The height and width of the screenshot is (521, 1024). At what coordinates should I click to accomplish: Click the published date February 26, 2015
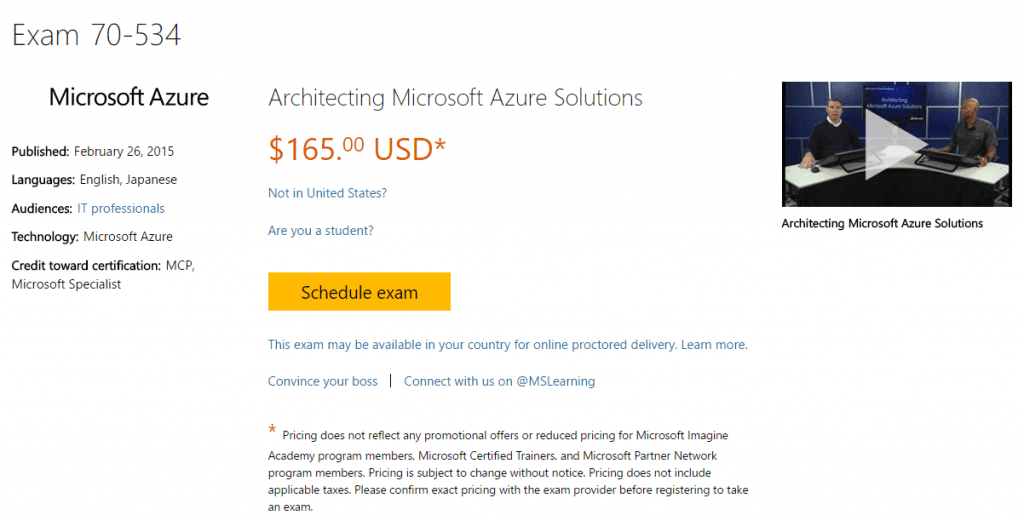click(124, 152)
